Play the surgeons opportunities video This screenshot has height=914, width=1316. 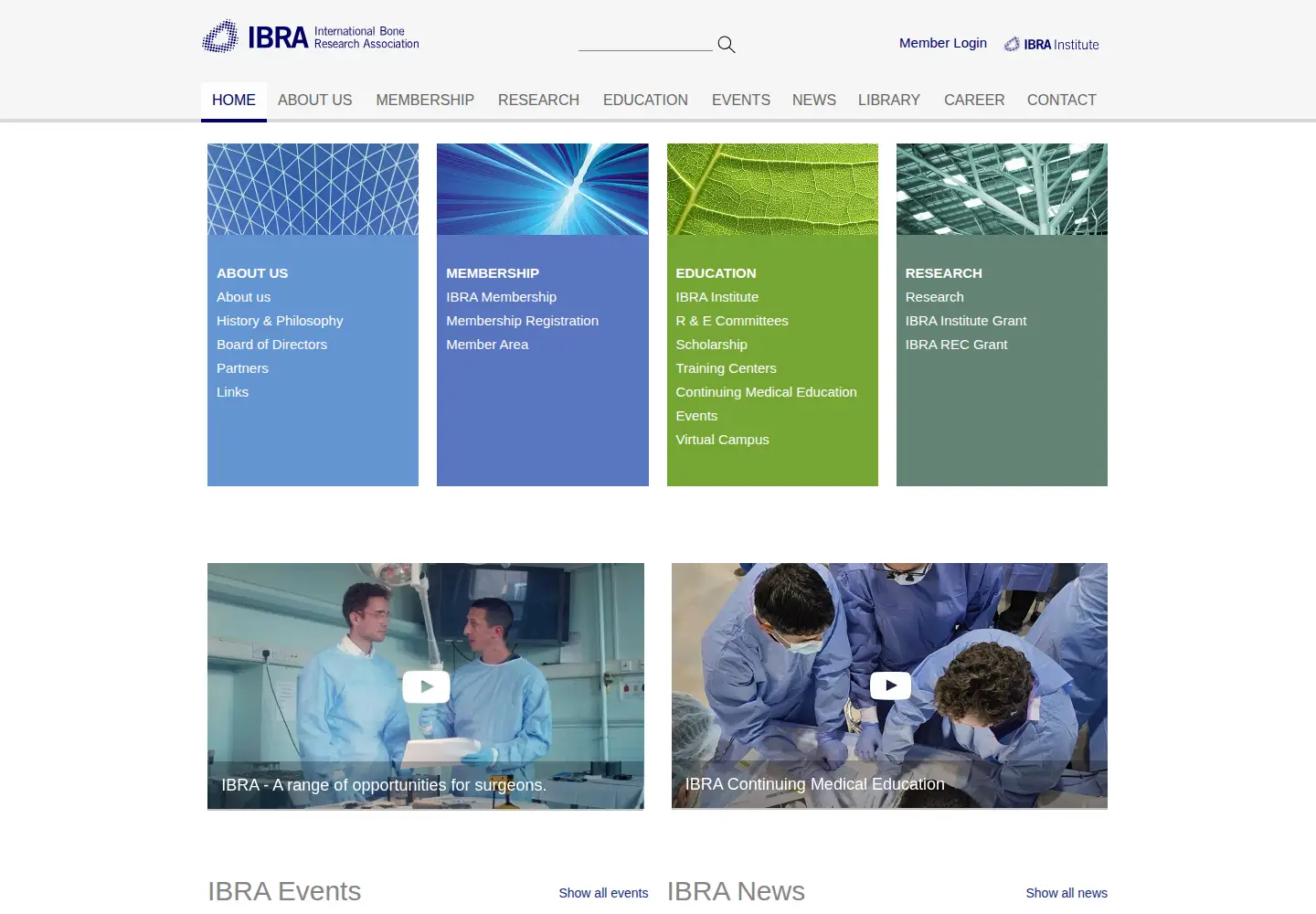click(426, 686)
